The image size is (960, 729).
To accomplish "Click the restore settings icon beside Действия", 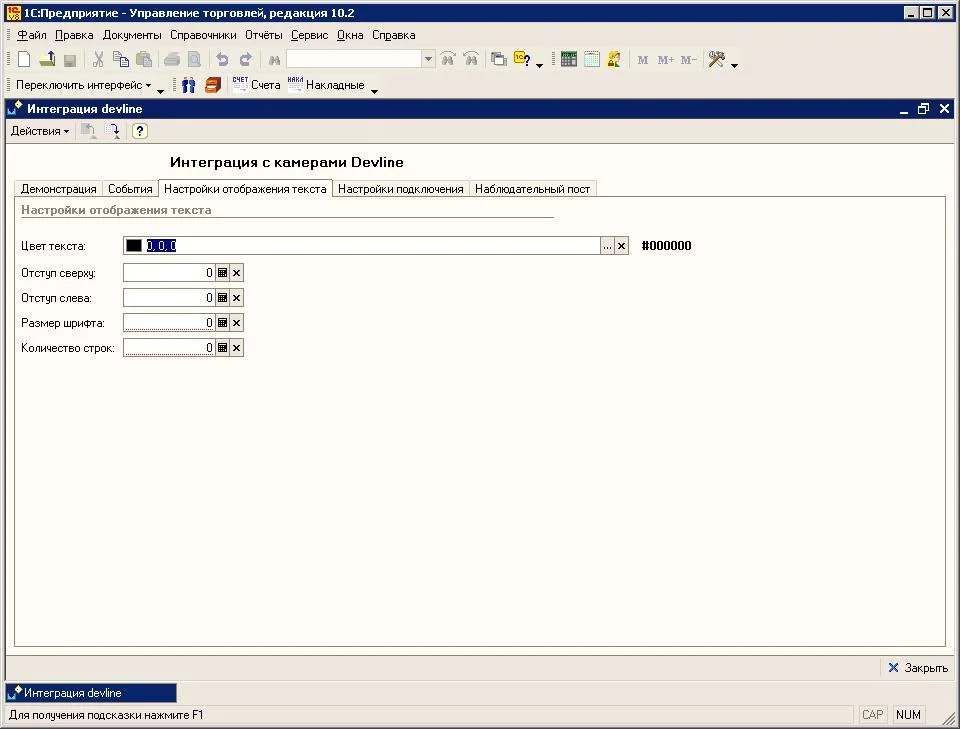I will 88,131.
